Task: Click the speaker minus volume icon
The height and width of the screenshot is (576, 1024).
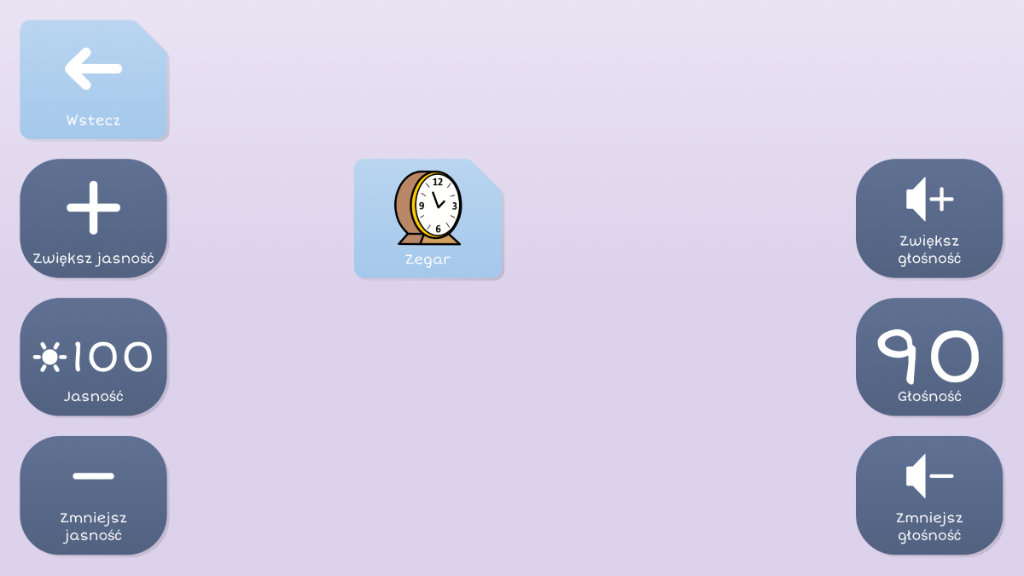Action: [929, 476]
